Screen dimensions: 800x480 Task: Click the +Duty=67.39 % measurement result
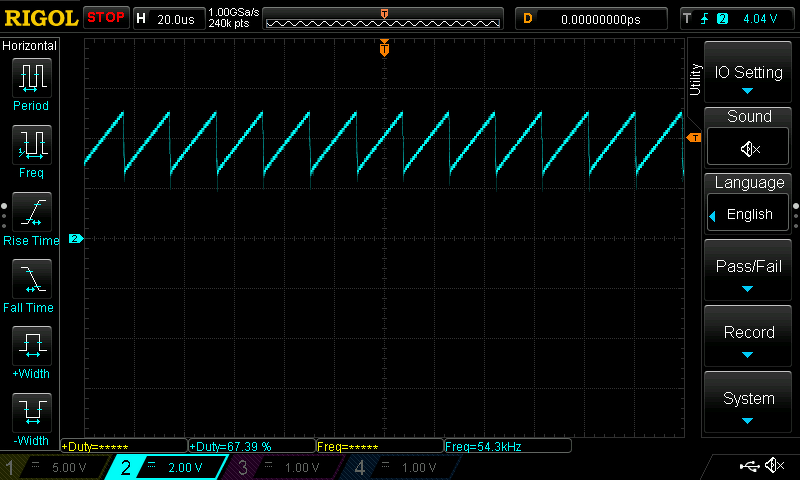[x=252, y=446]
